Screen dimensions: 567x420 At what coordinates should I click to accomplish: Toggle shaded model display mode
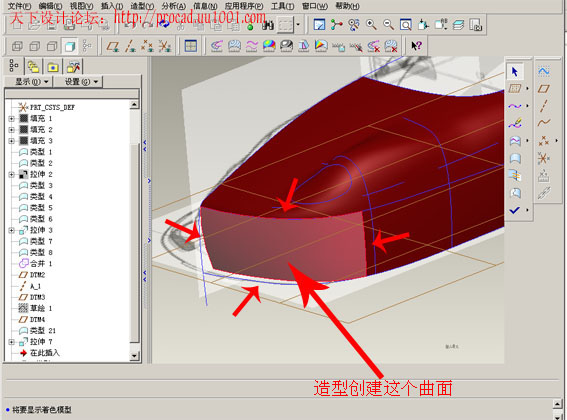point(69,46)
